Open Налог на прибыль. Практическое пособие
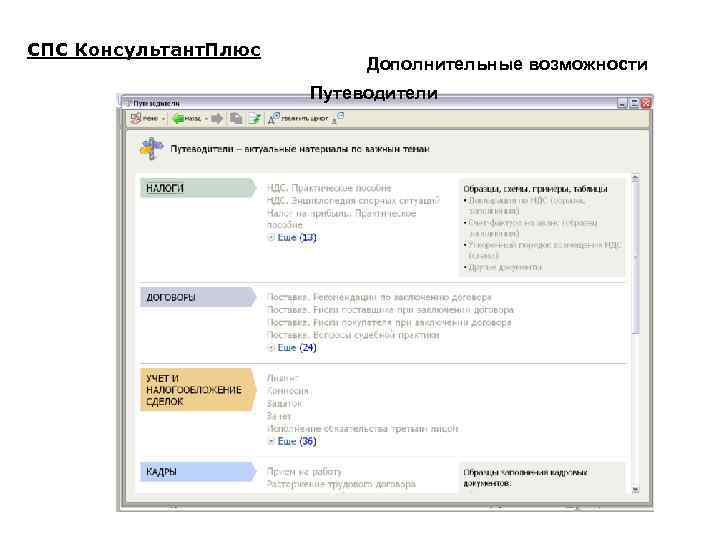Screen dimensions: 720x540 point(342,219)
